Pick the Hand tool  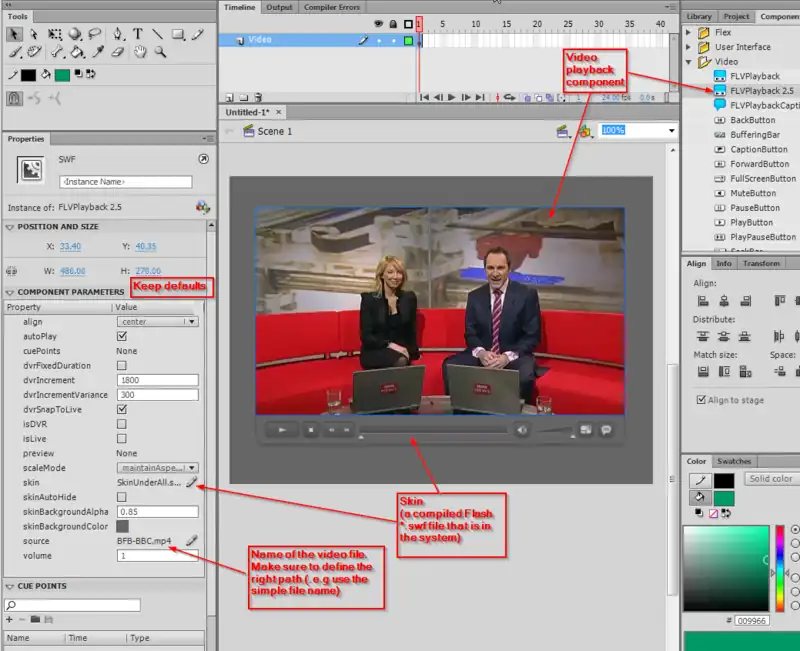138,52
